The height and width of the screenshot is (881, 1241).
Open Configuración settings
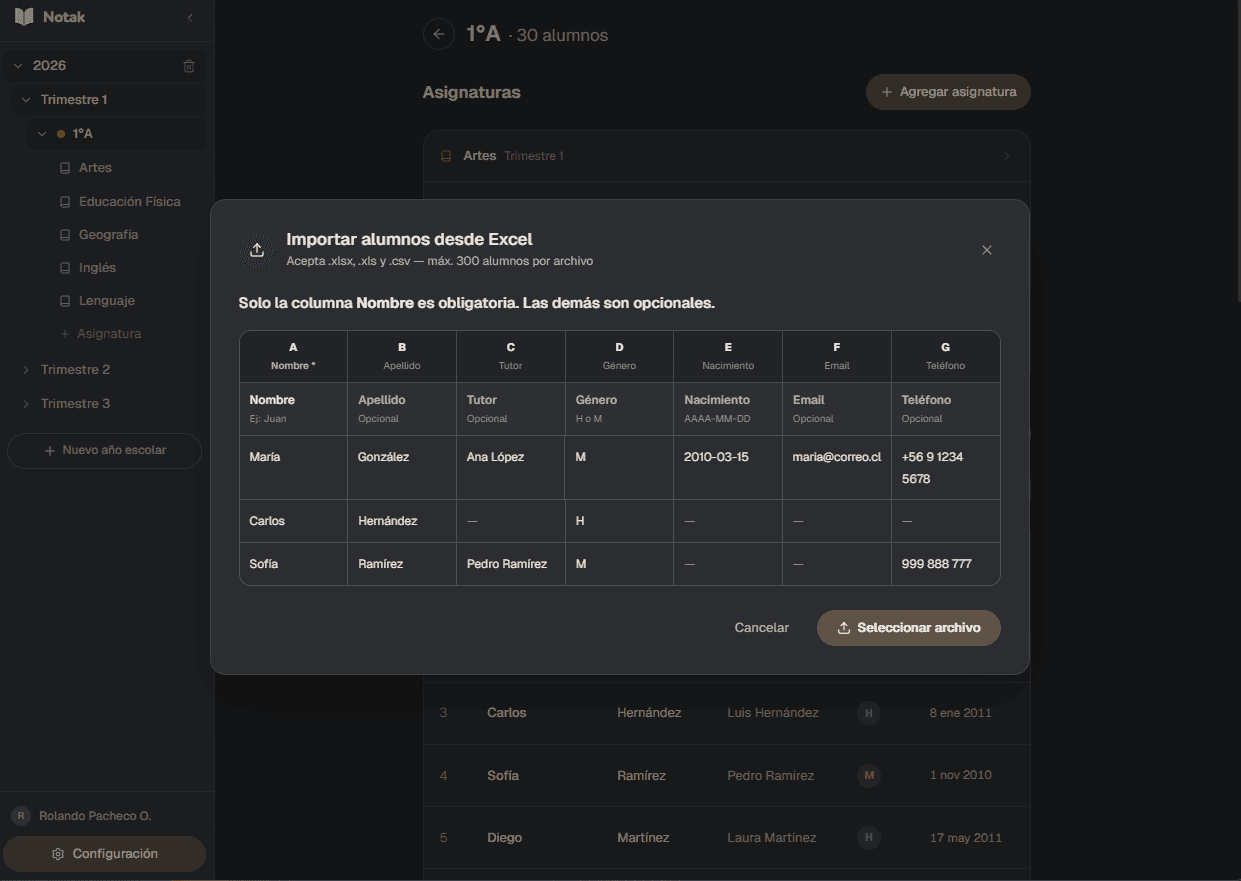pyautogui.click(x=104, y=854)
